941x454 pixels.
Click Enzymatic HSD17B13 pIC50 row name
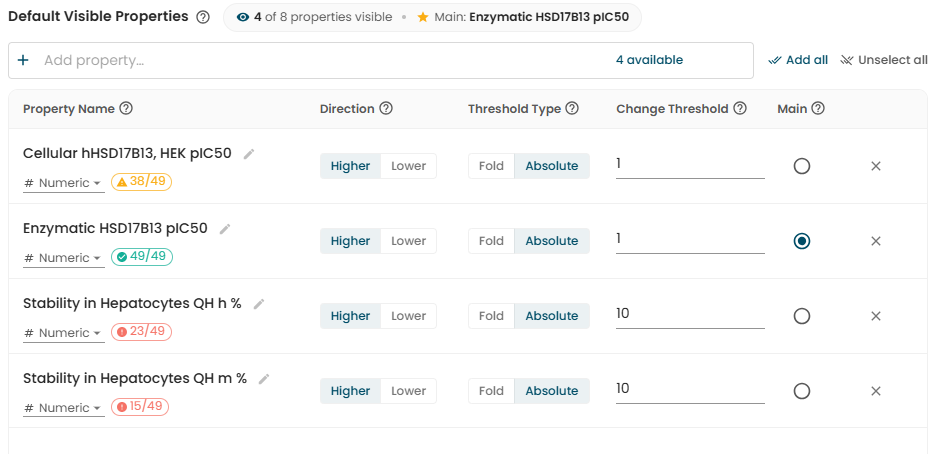(115, 228)
